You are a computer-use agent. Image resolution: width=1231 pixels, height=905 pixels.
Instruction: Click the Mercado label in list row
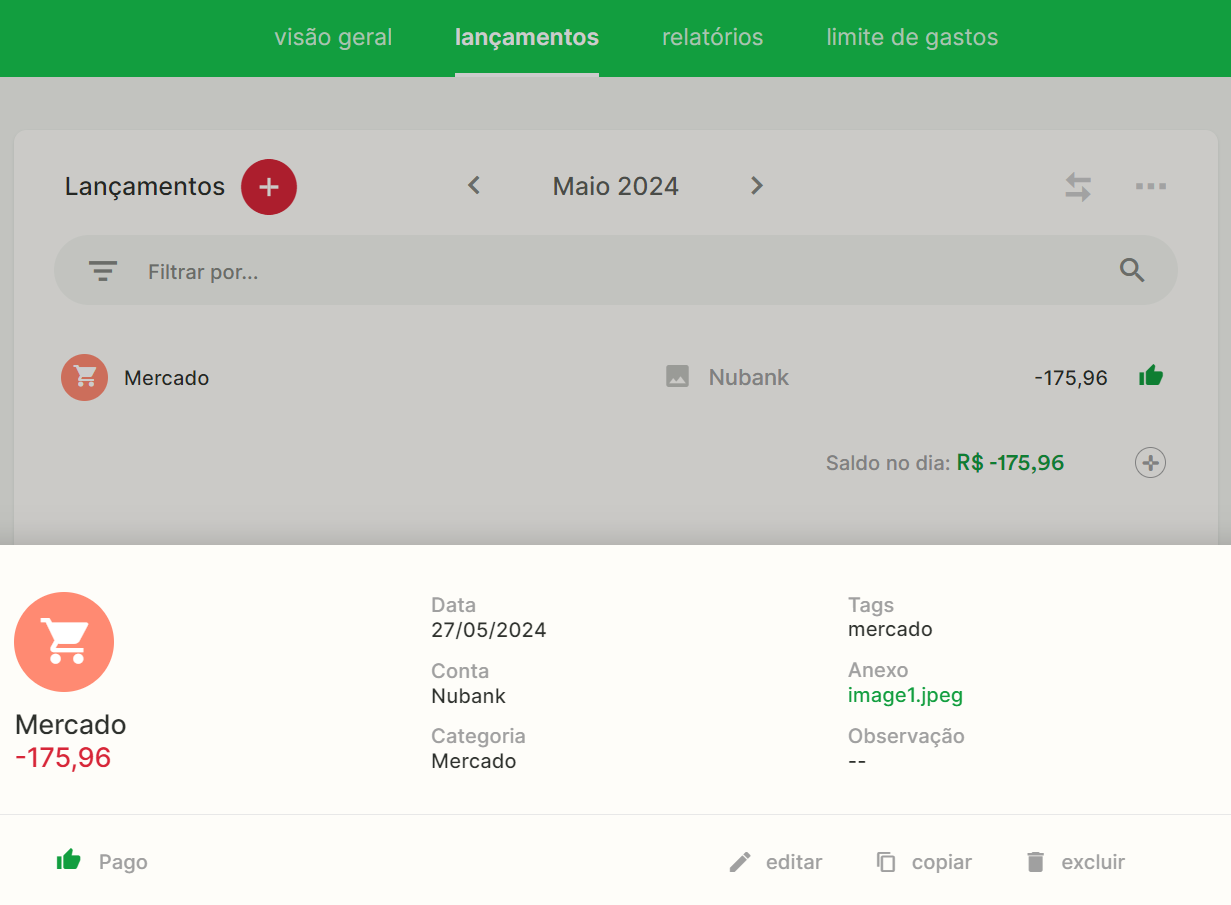[x=166, y=378]
